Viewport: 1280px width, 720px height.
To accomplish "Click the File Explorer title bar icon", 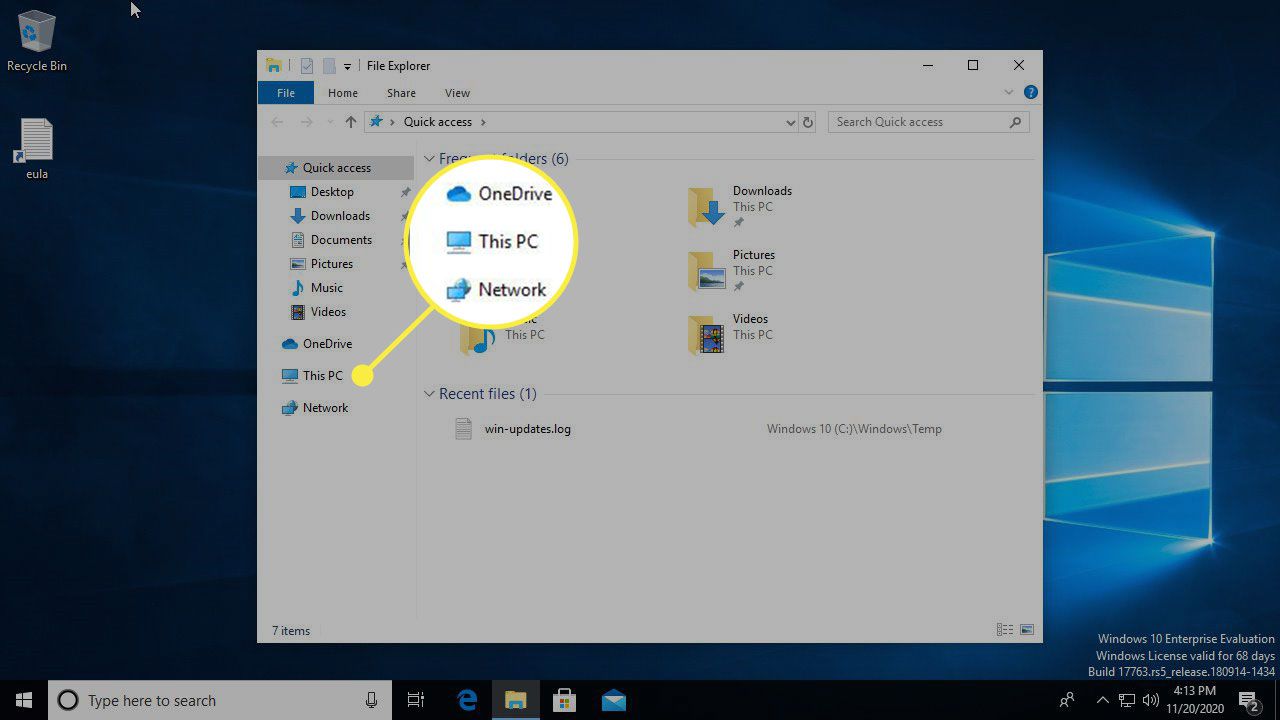I will point(273,66).
